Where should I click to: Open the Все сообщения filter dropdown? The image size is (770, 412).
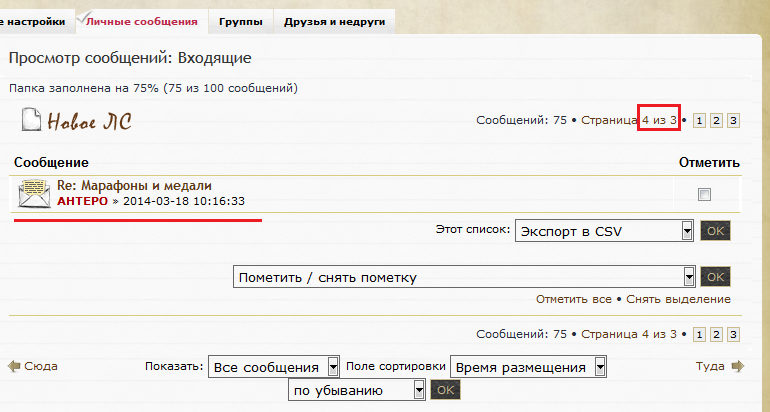point(273,367)
